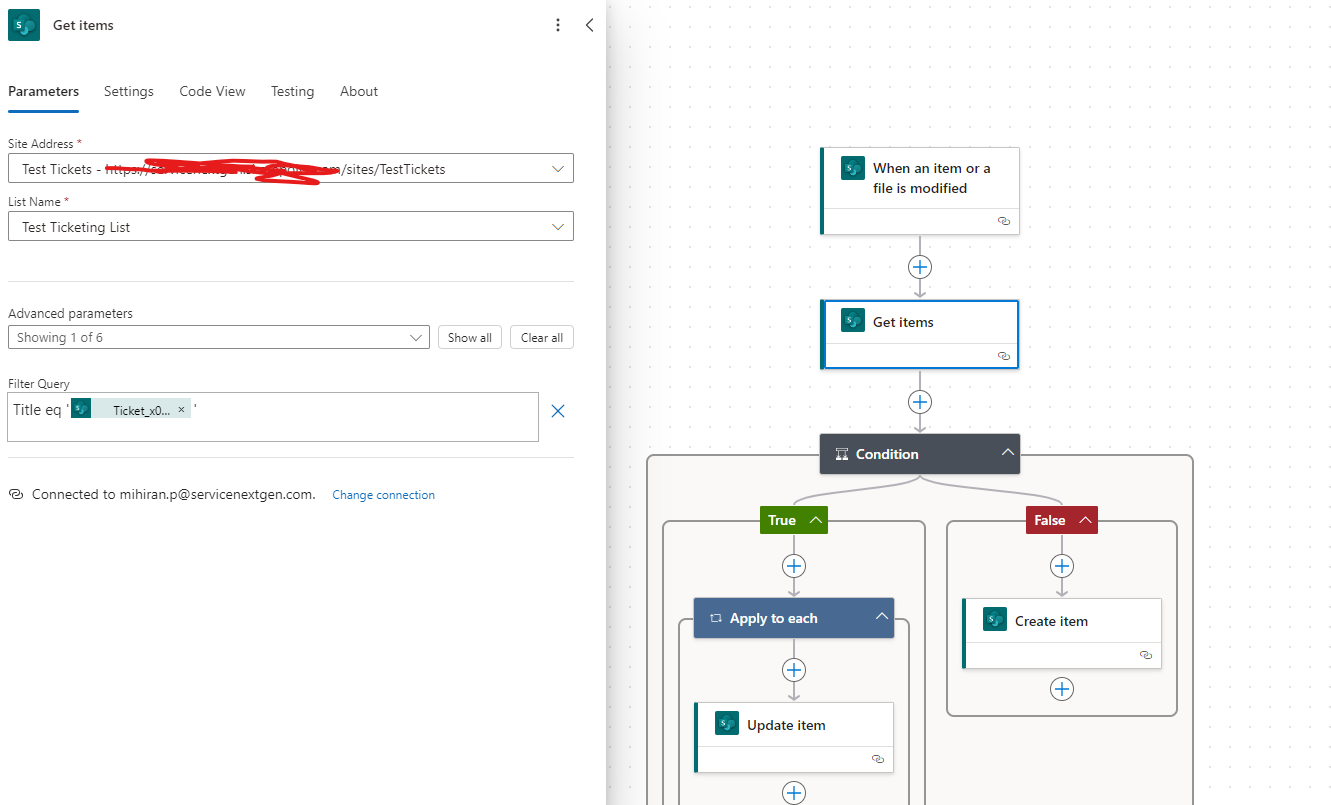Collapse the True branch

pyautogui.click(x=816, y=520)
